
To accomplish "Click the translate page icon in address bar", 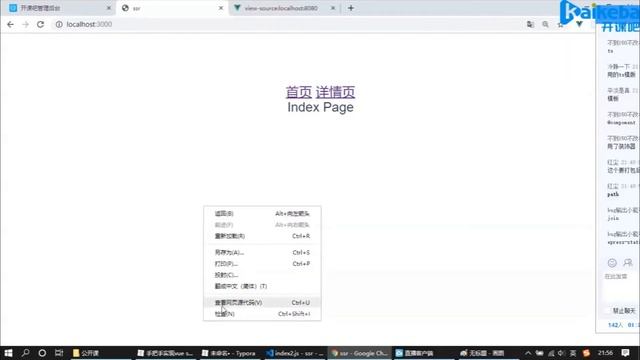I will point(530,24).
